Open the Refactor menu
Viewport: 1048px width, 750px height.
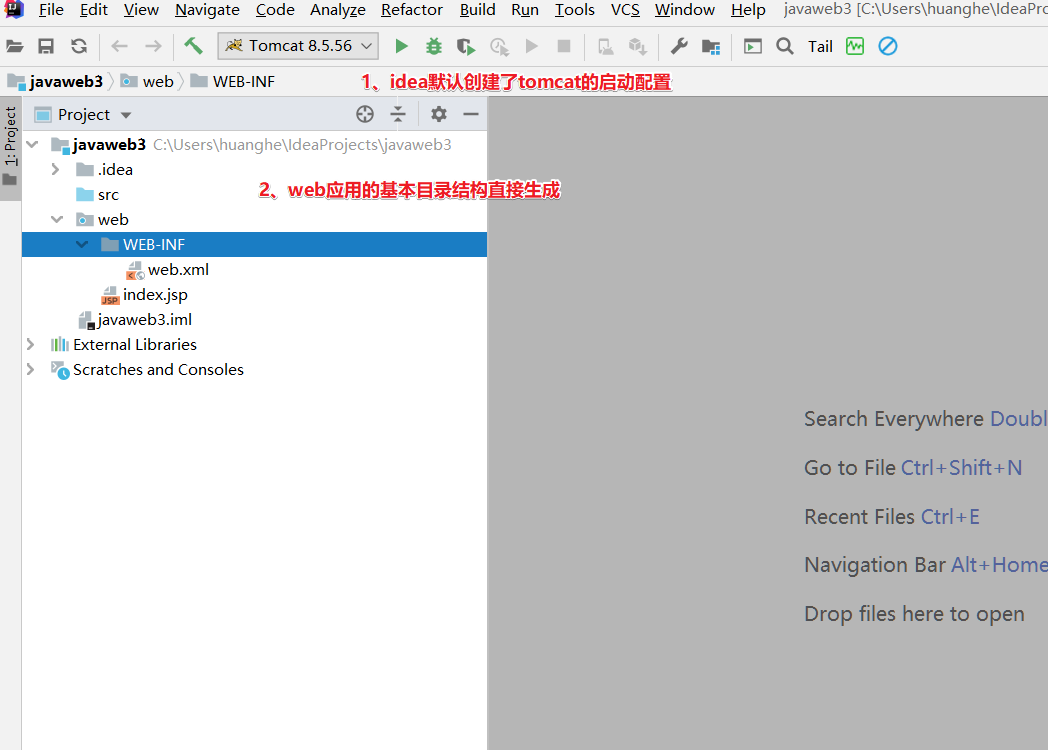click(x=412, y=9)
